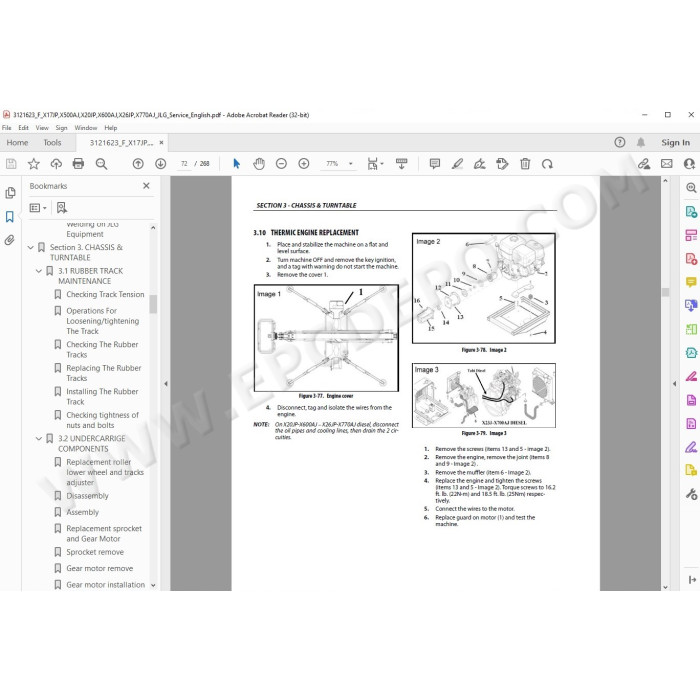Switch to the Home tab
Image resolution: width=700 pixels, height=700 pixels.
point(17,142)
